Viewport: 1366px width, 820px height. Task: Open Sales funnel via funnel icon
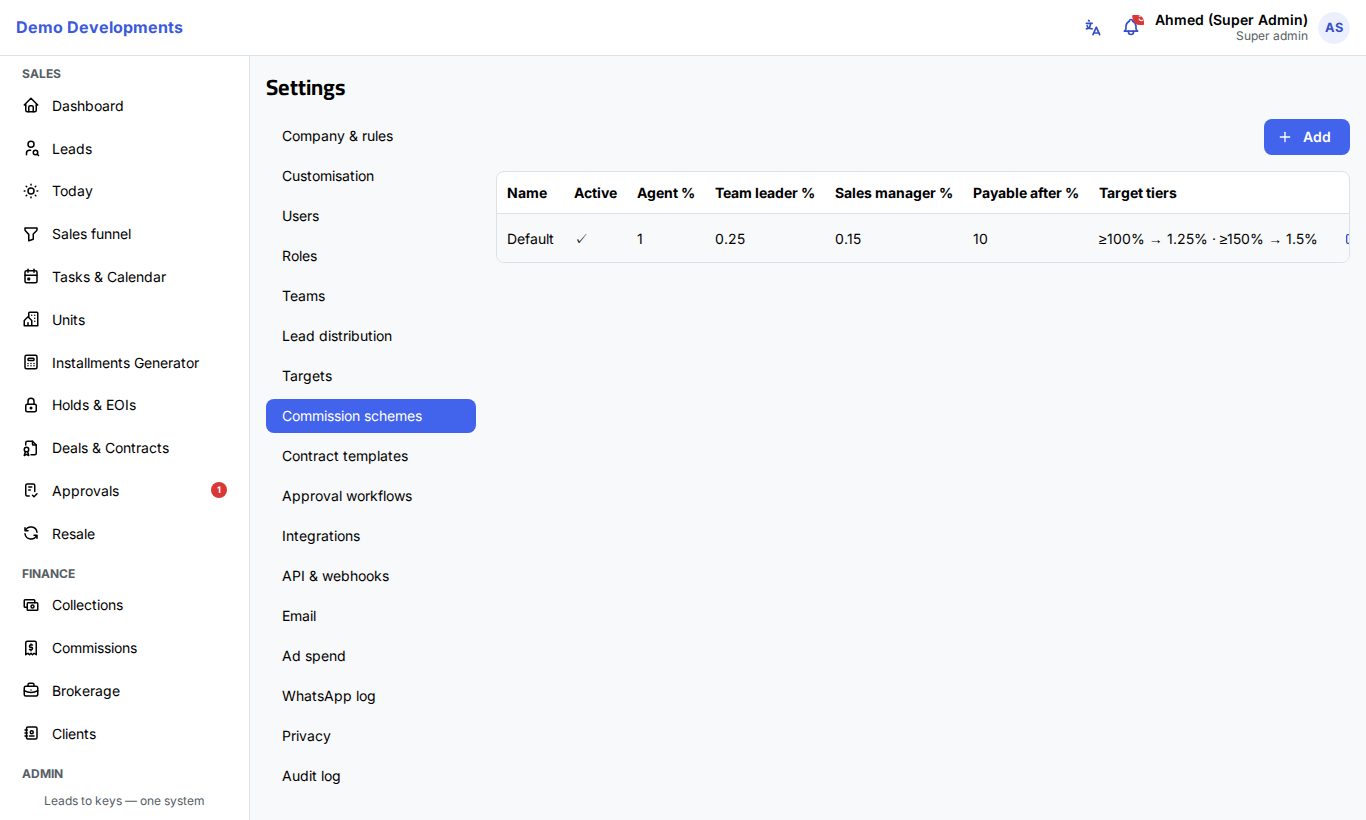point(31,234)
